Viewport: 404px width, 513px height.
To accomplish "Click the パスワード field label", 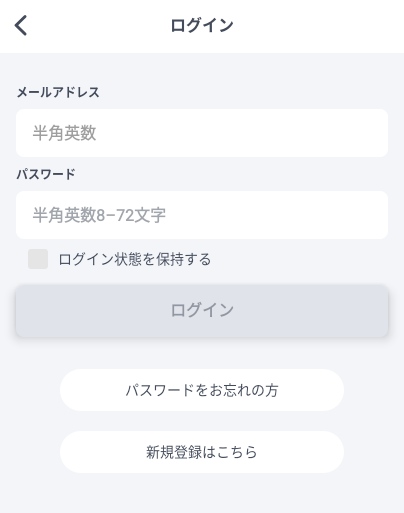I will click(x=46, y=174).
